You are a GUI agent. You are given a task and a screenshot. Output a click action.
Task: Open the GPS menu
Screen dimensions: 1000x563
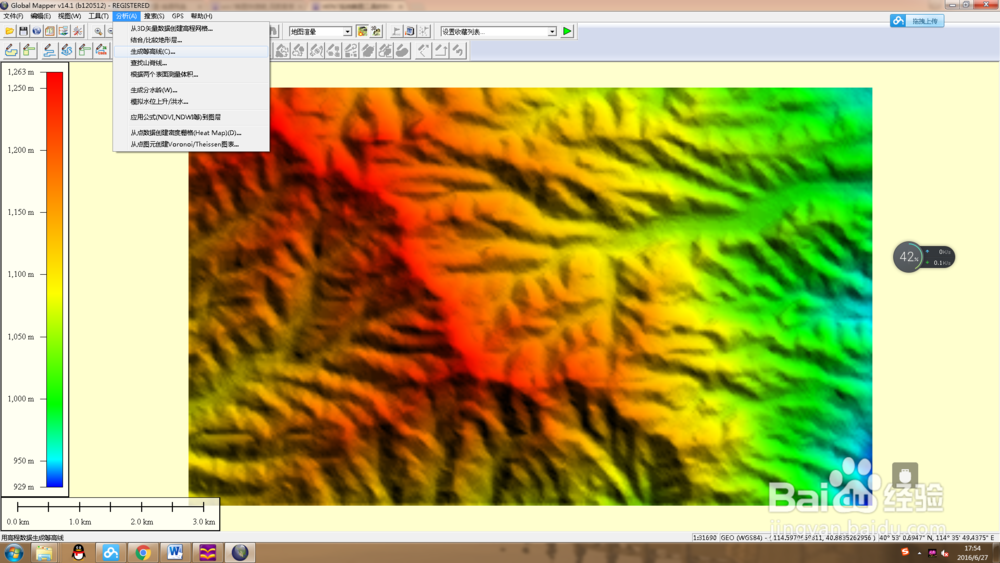(x=177, y=16)
